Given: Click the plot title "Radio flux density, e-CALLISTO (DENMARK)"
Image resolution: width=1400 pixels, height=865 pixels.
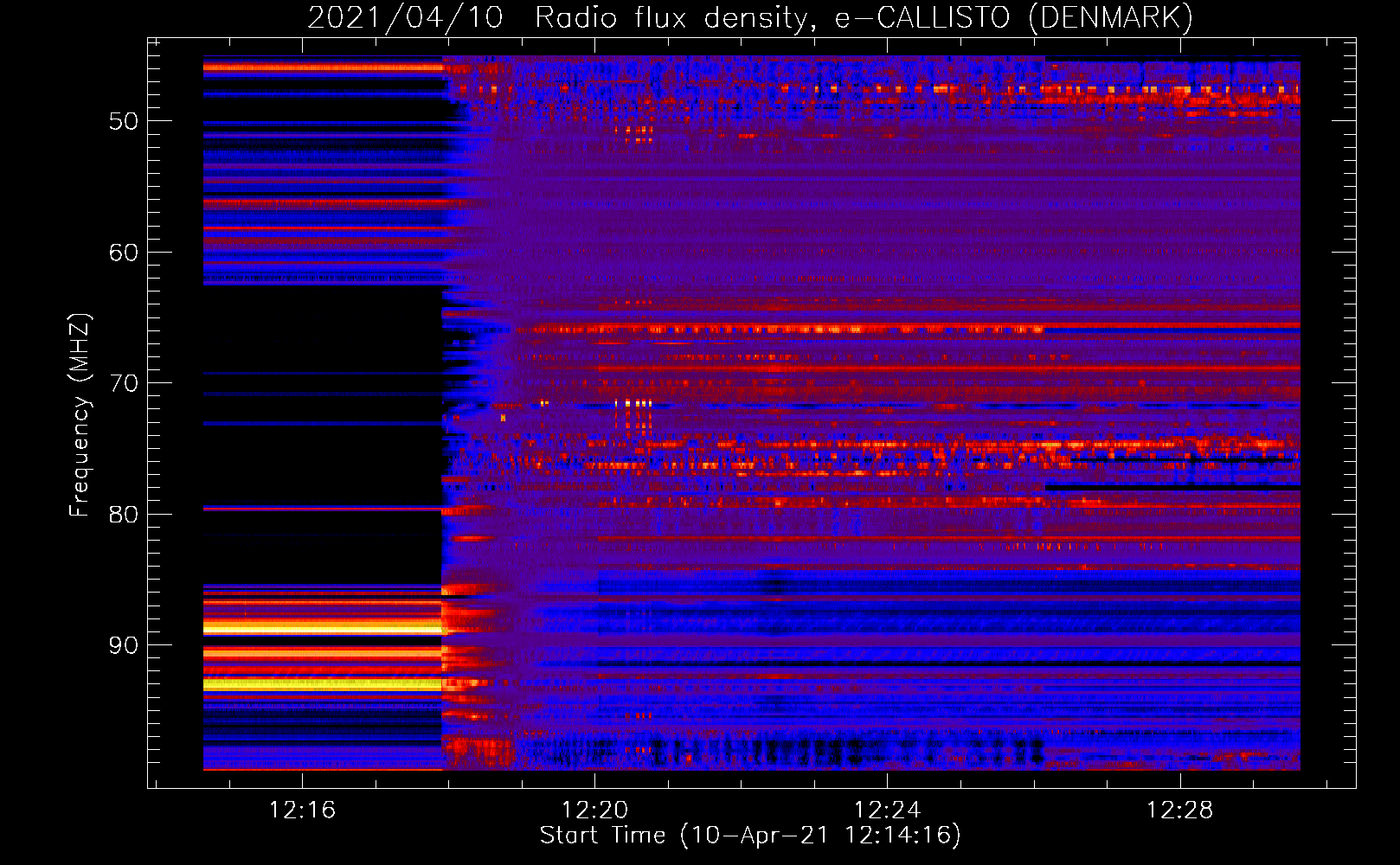Looking at the screenshot, I should (864, 18).
